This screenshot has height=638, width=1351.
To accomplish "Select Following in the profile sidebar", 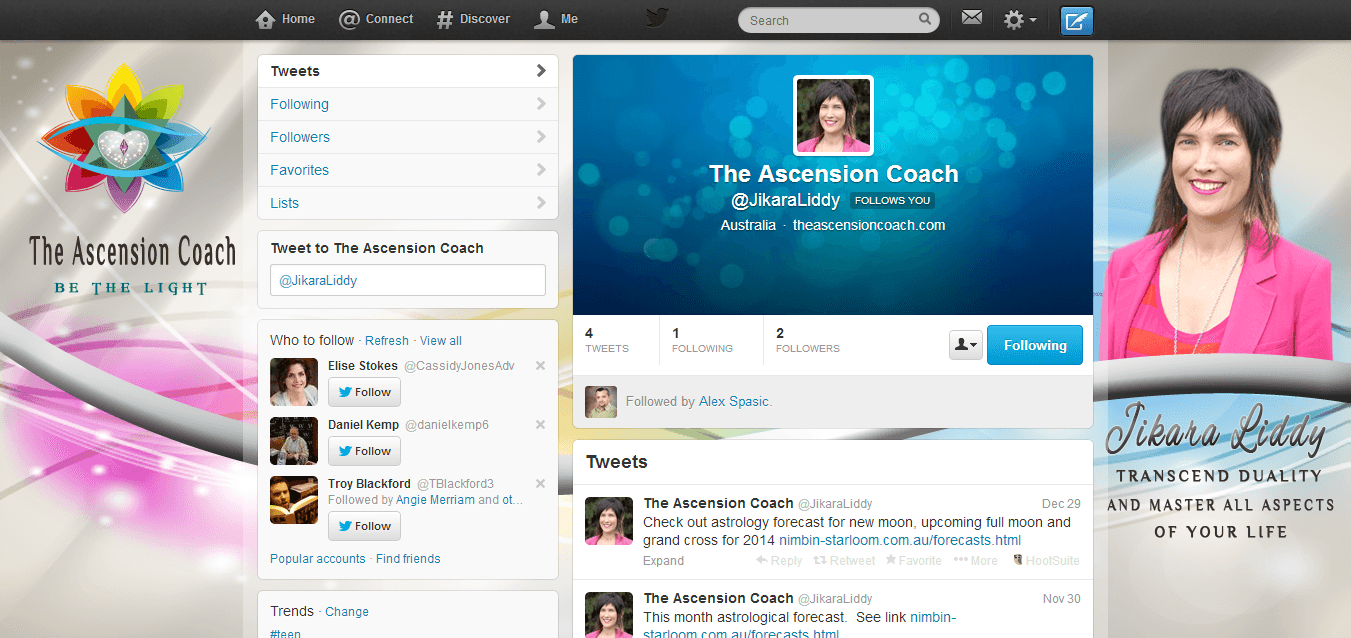I will (408, 104).
